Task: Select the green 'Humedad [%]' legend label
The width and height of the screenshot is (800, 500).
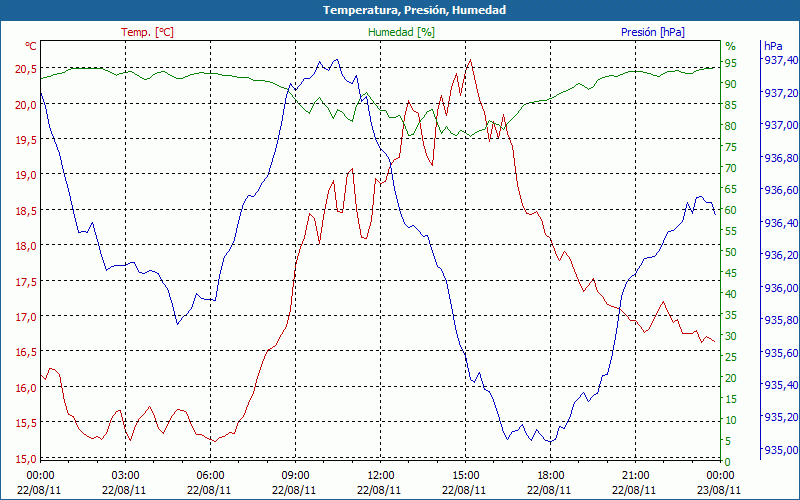Action: coord(401,32)
